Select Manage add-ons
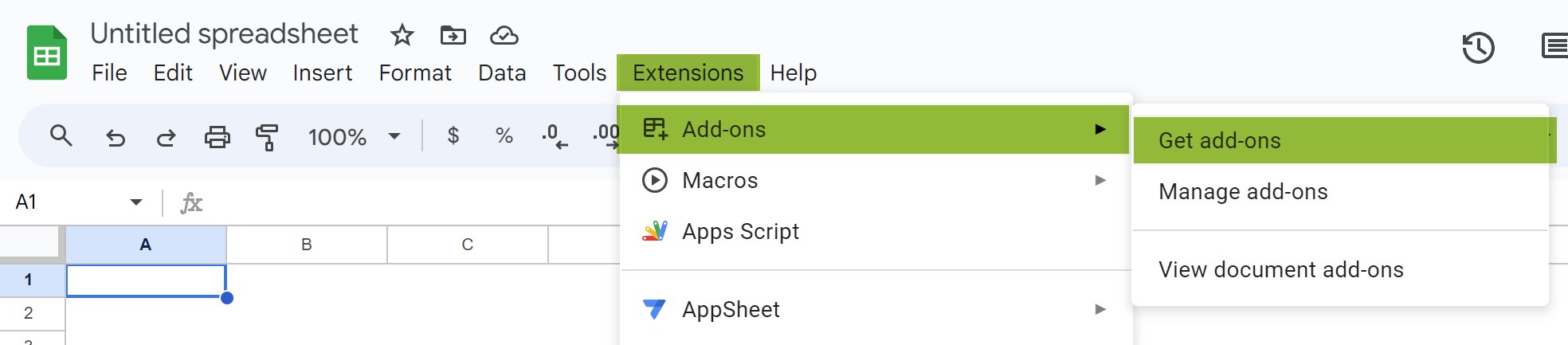The height and width of the screenshot is (345, 1568). coord(1242,192)
